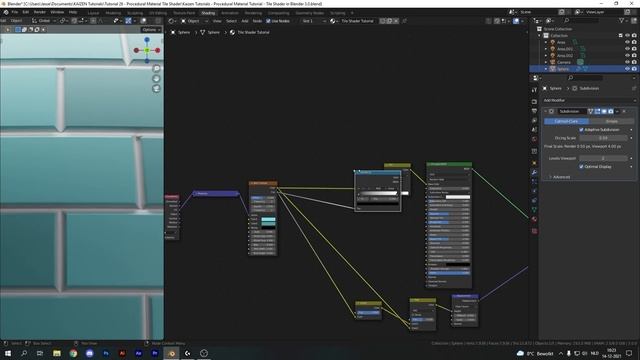
Task: Open the Edit menu
Action: [x=26, y=12]
